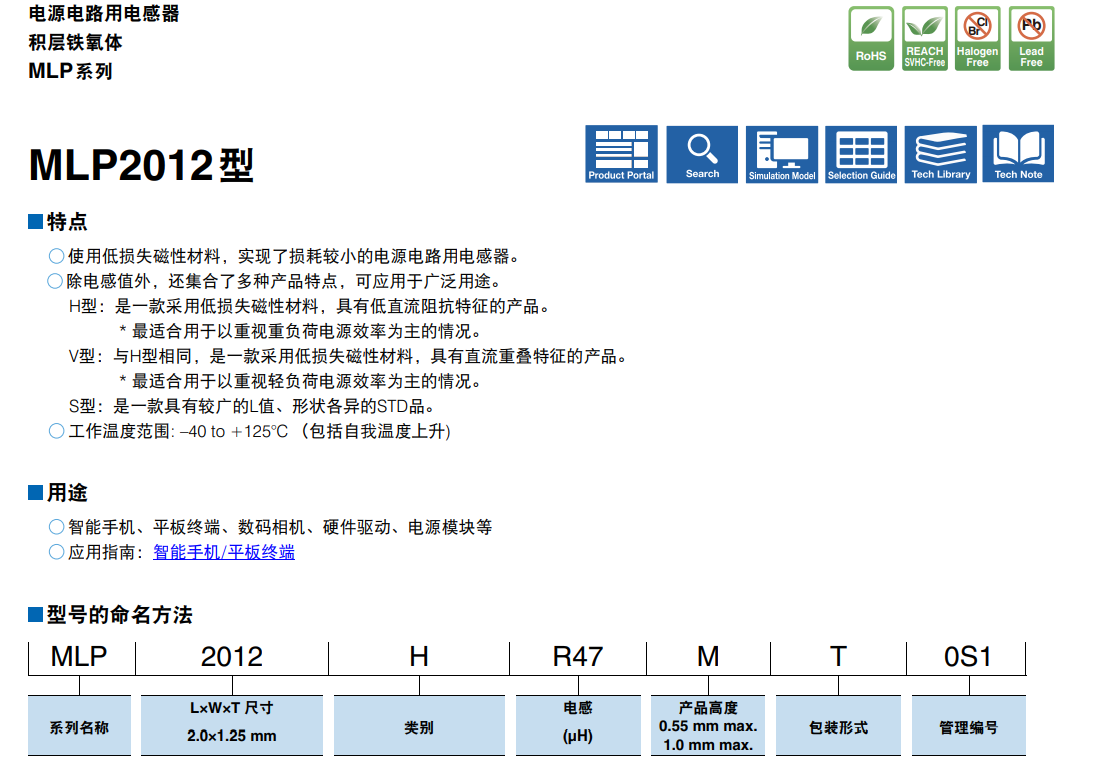Click the 管理编号 label box
The image size is (1093, 766).
[x=967, y=726]
